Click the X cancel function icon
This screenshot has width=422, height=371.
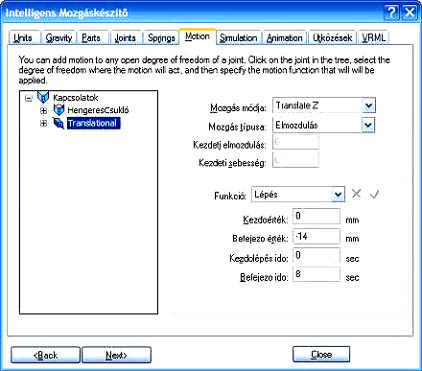(x=356, y=193)
